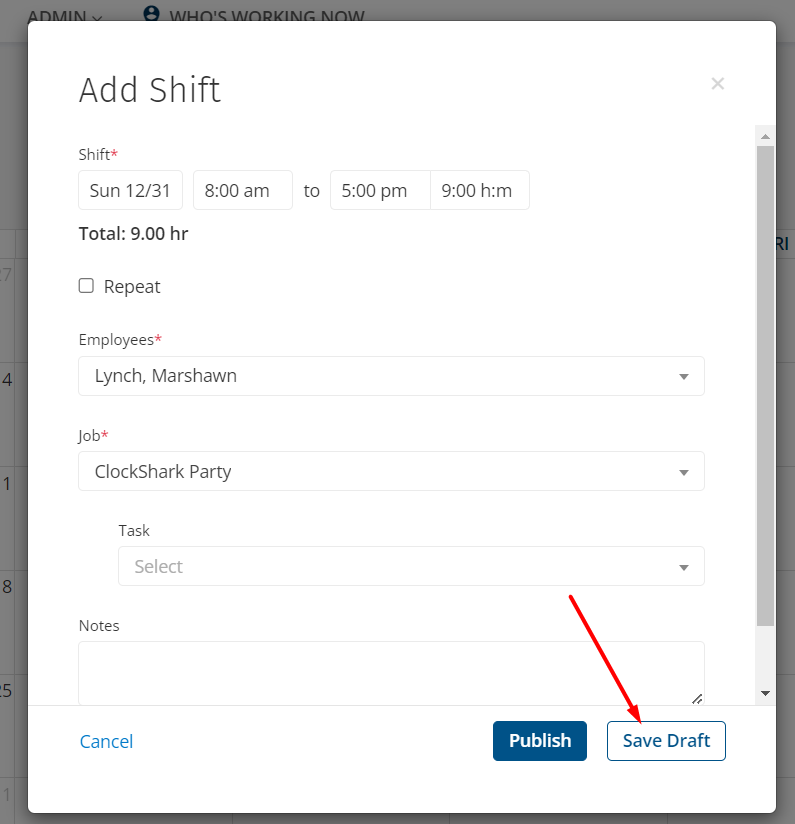
Task: Close the Add Shift dialog with X
Action: pyautogui.click(x=717, y=84)
